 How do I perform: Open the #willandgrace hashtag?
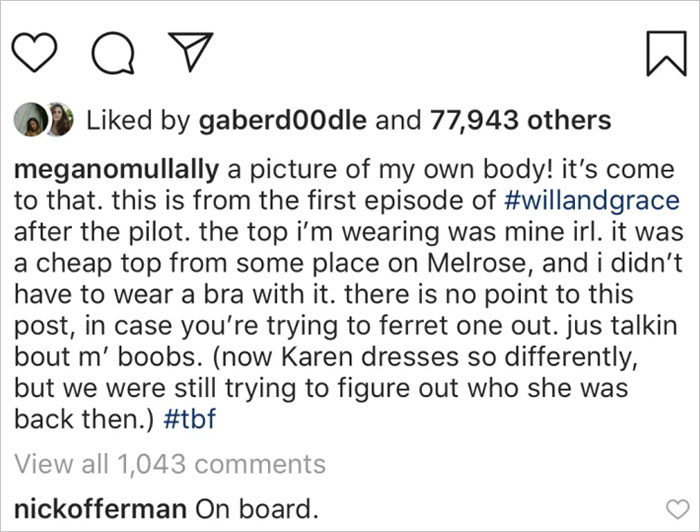pyautogui.click(x=584, y=199)
